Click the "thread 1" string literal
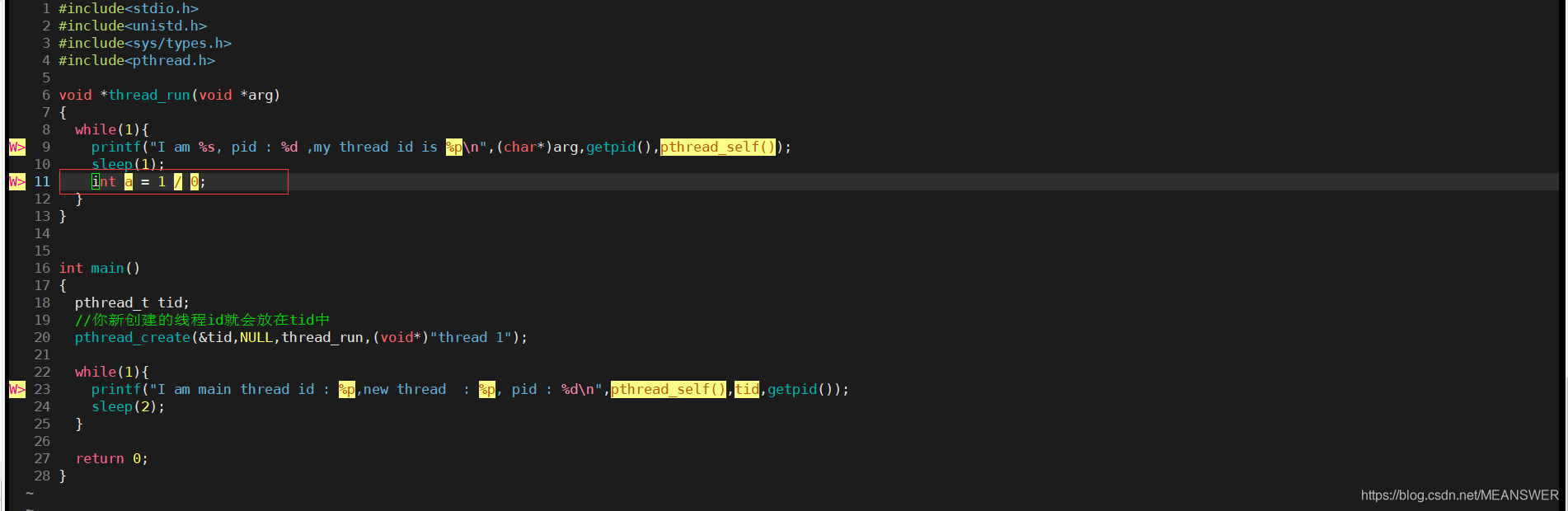Viewport: 1568px width, 511px height. click(x=471, y=337)
